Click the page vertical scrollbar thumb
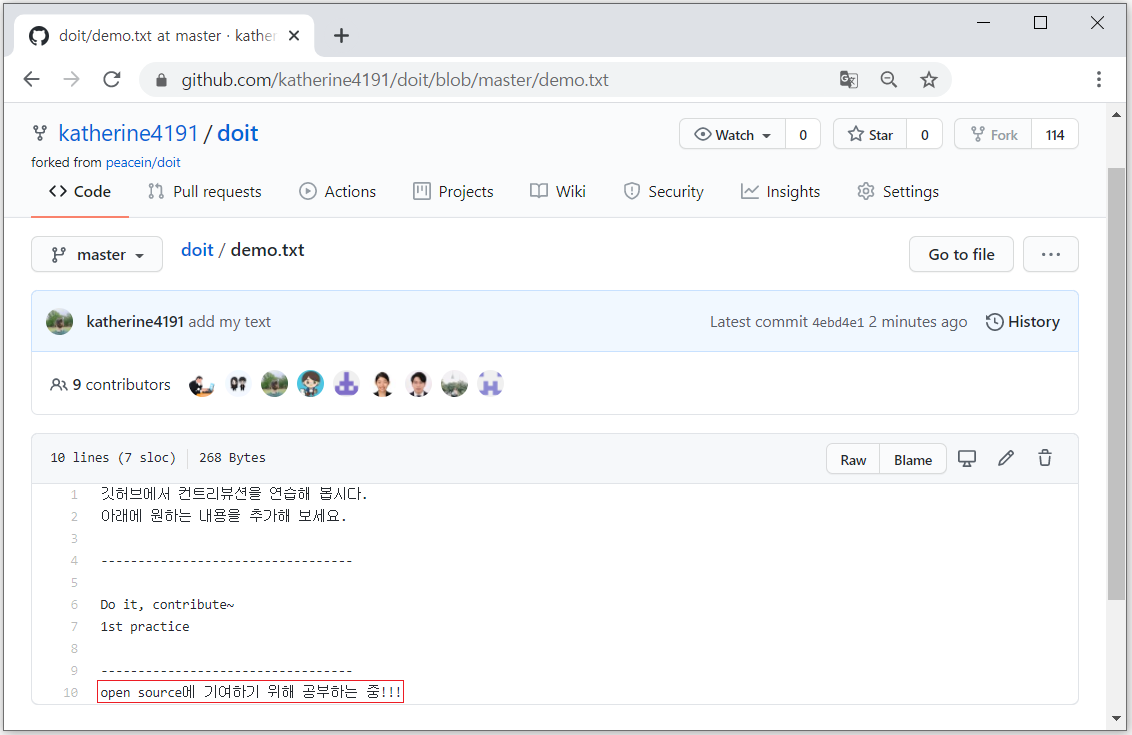 point(1116,383)
